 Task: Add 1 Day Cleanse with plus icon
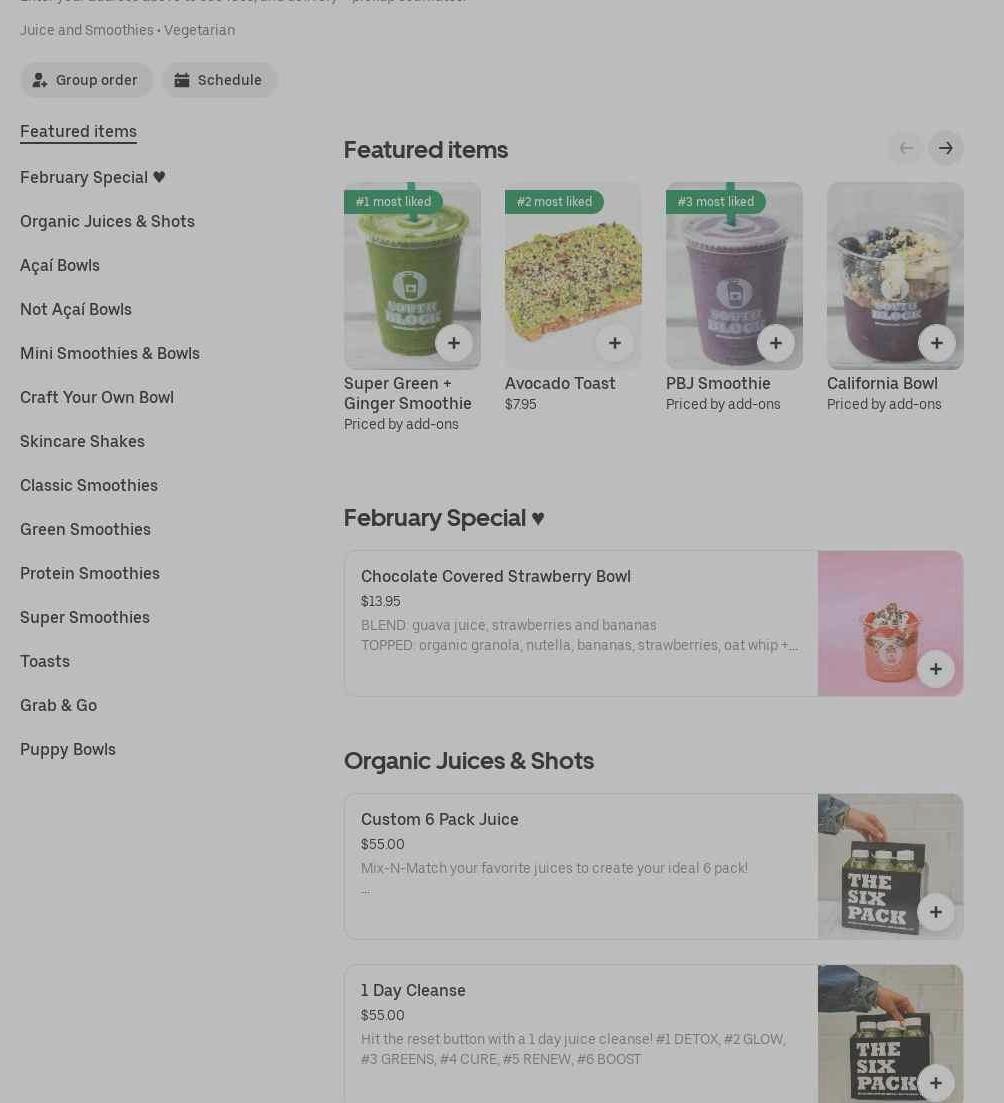936,1083
